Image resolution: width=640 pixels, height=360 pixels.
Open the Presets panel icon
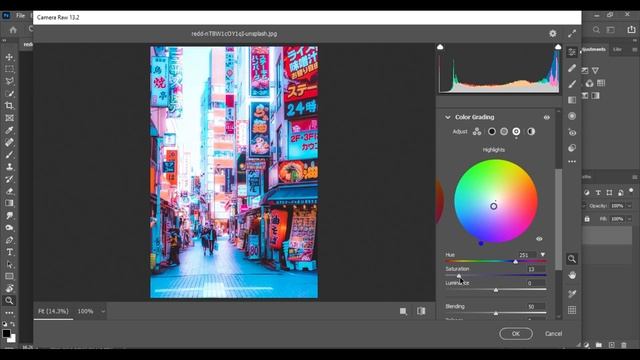click(x=572, y=148)
